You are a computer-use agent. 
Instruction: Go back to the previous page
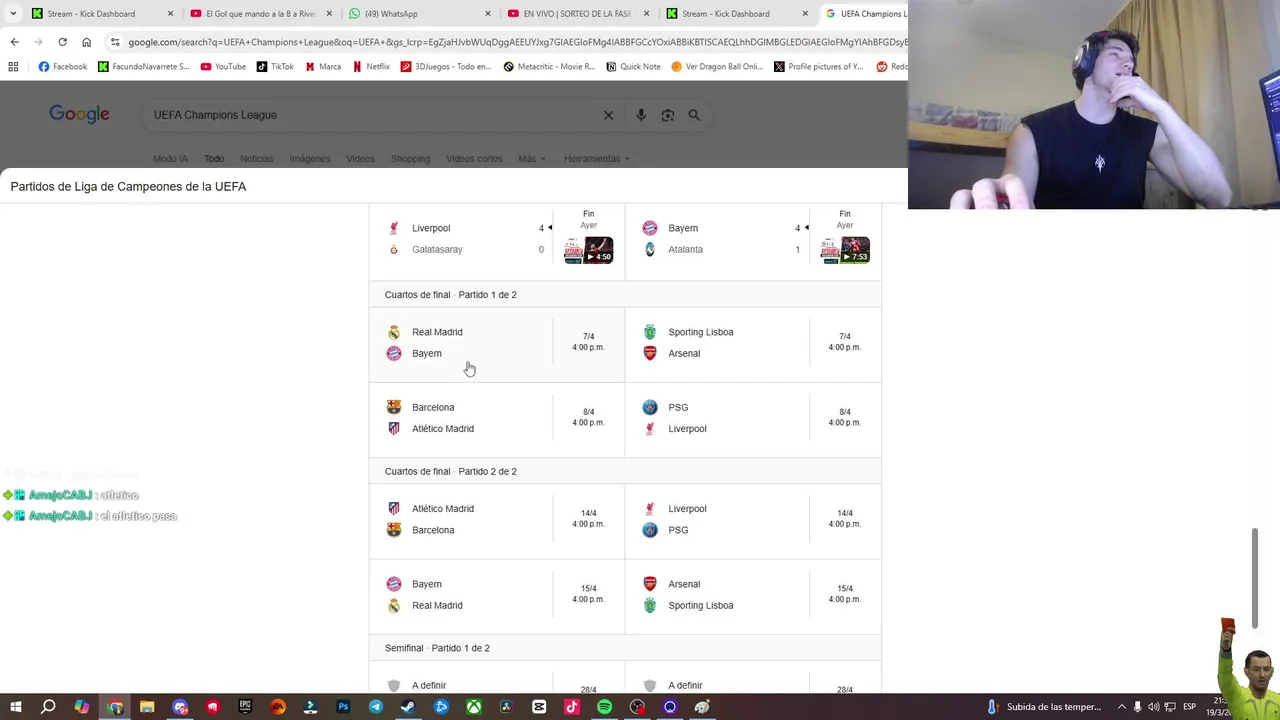[15, 42]
